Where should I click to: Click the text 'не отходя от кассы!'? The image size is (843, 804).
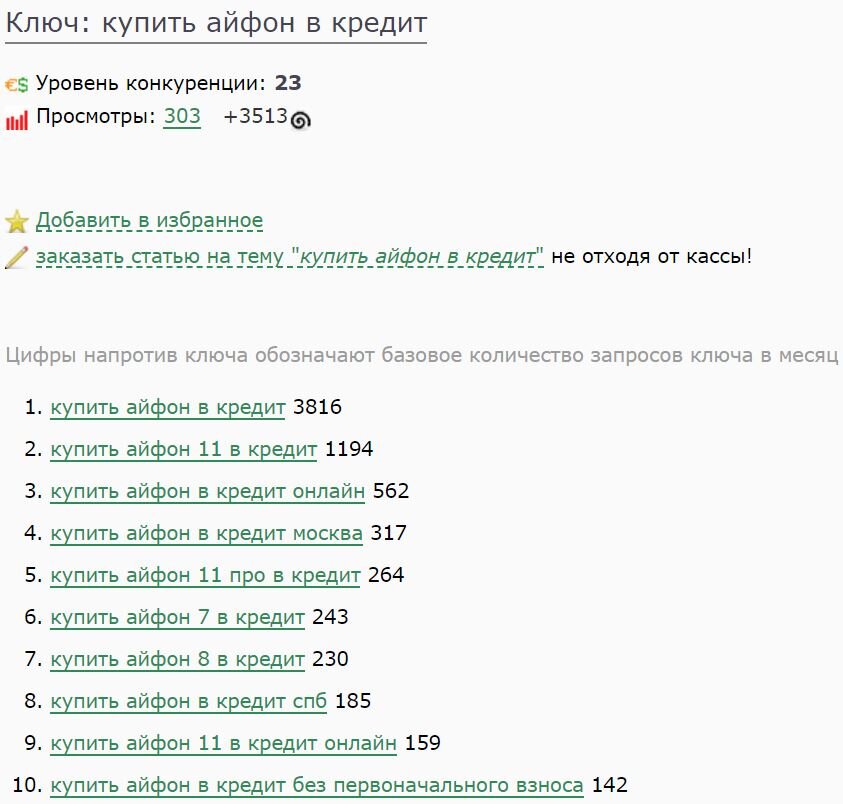coord(652,257)
